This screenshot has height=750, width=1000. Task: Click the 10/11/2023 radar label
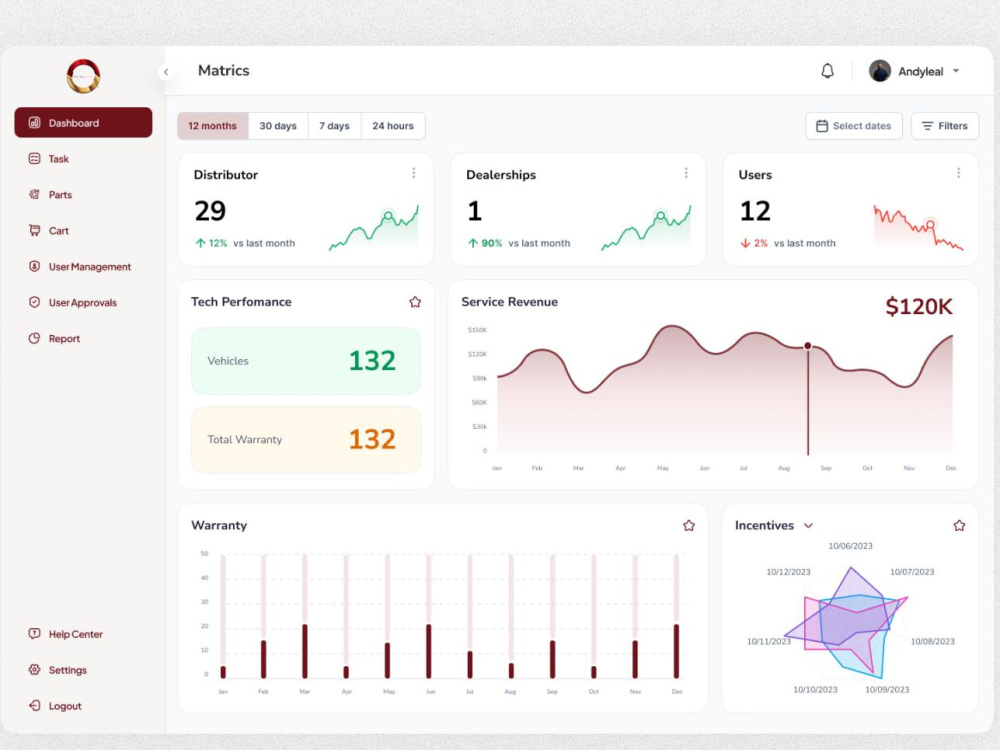[x=769, y=642]
